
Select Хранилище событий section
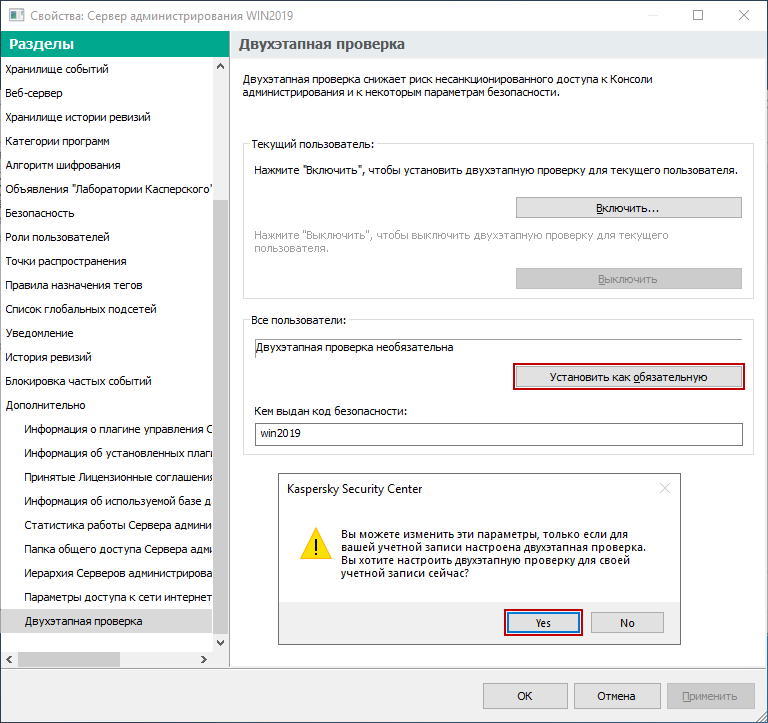[x=57, y=69]
